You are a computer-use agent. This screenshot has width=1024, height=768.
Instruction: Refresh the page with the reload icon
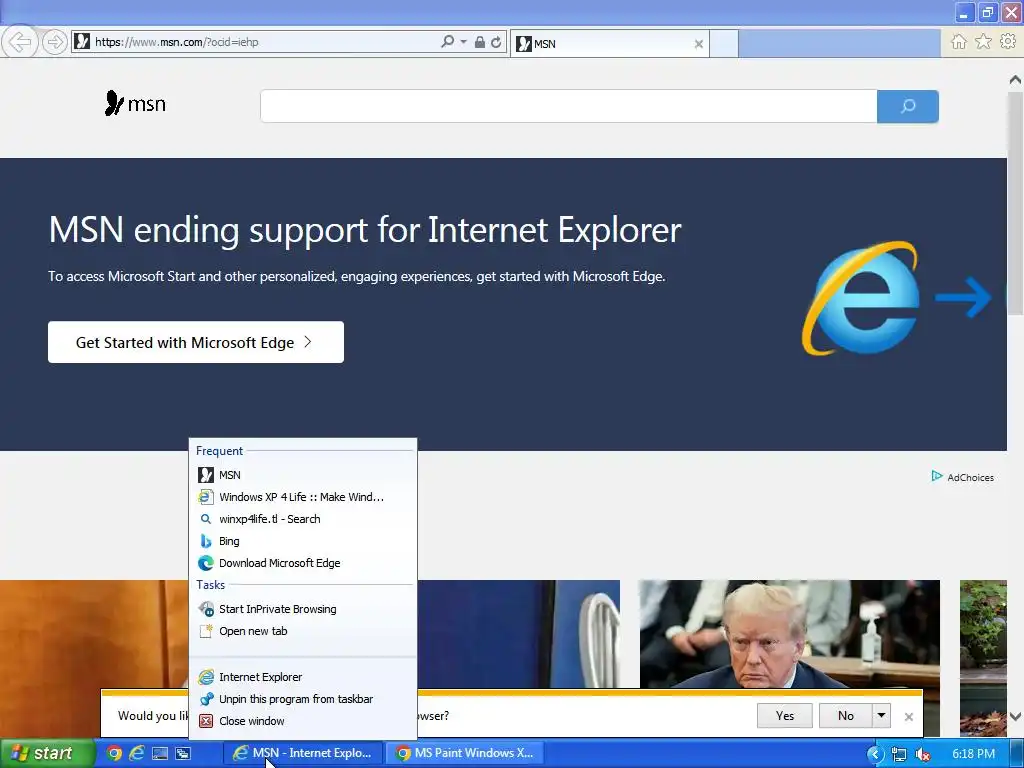496,42
